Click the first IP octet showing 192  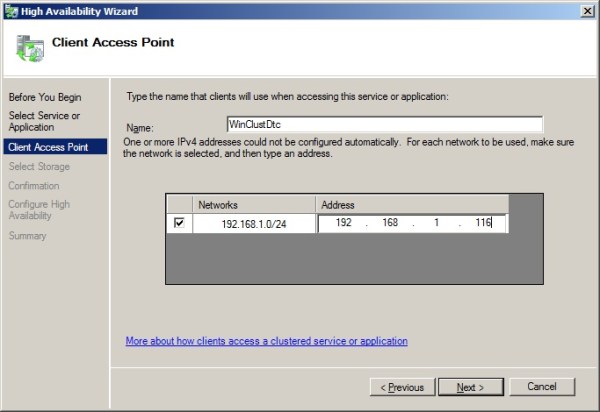345,224
